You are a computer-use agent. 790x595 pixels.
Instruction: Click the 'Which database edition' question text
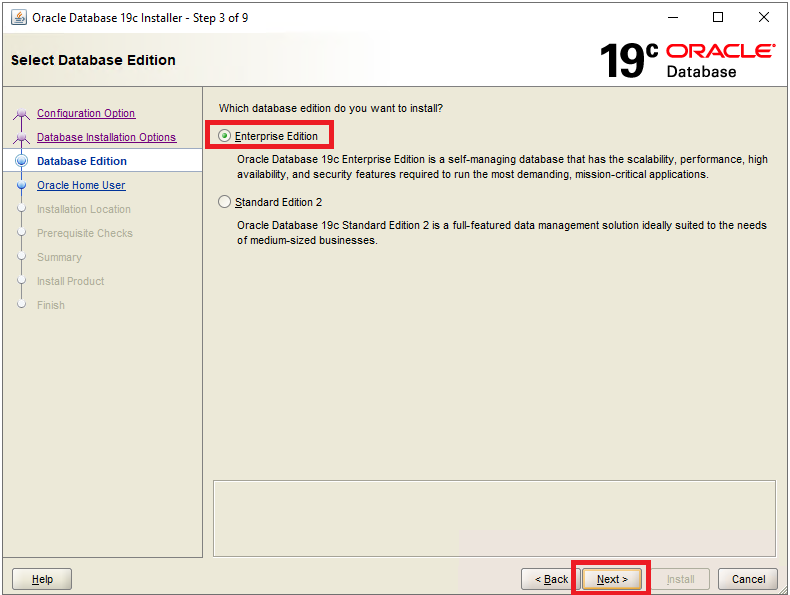(331, 108)
